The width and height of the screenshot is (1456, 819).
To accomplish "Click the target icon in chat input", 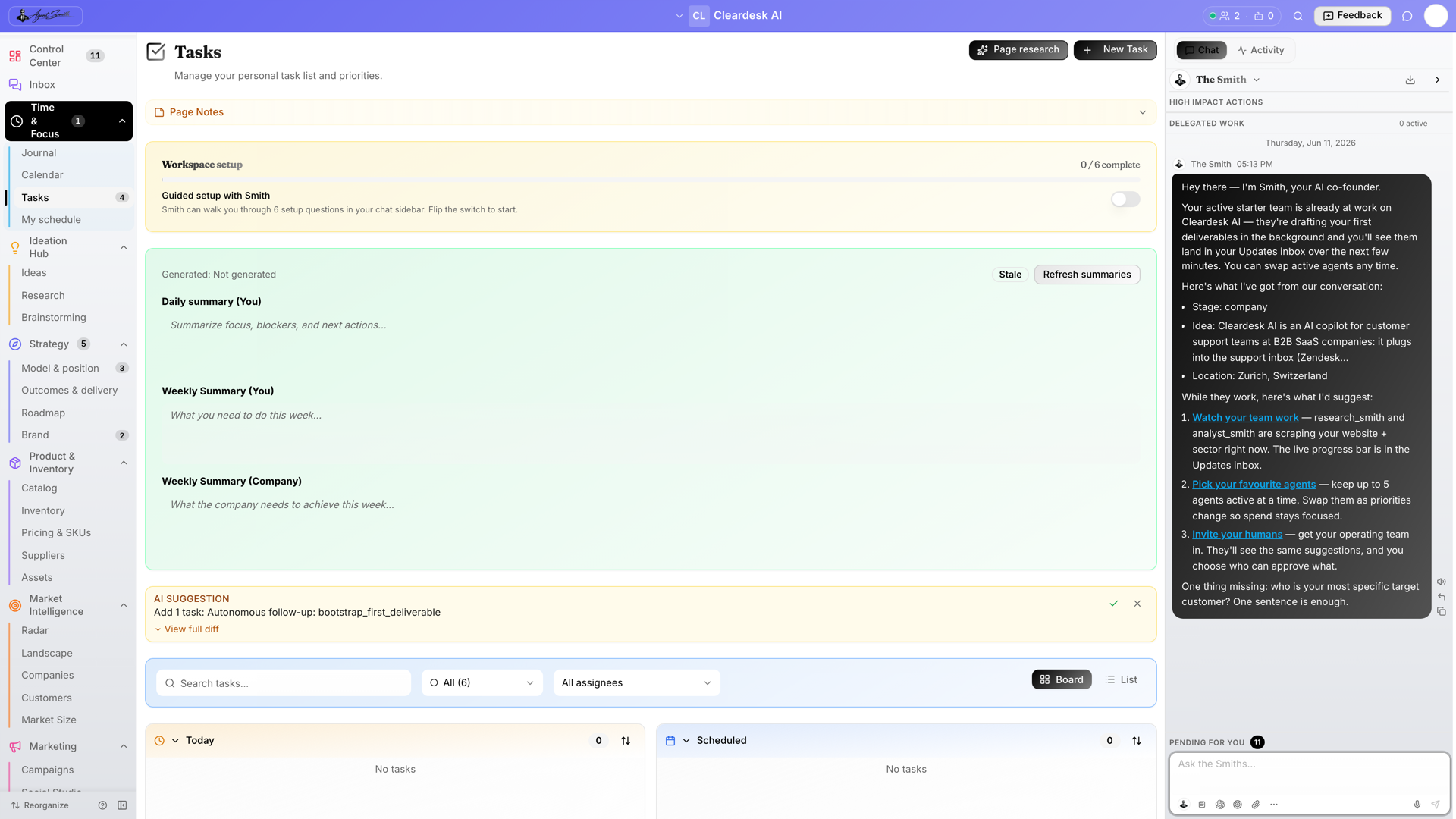I will [x=1238, y=805].
